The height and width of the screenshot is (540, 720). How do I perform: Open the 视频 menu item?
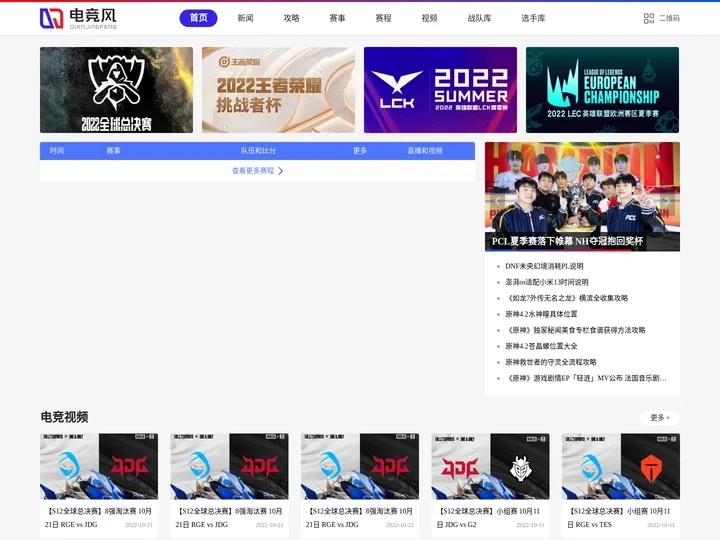(x=429, y=18)
